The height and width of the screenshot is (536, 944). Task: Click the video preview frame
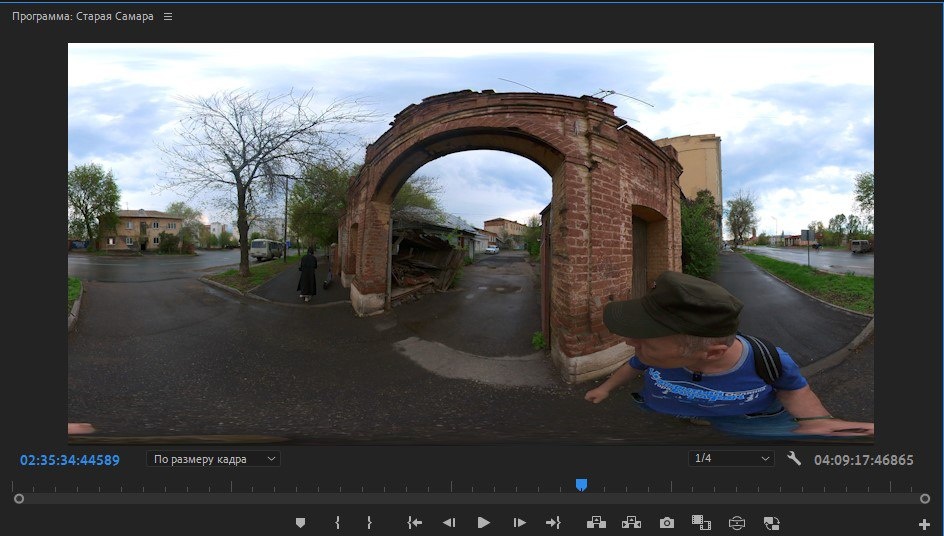pos(471,243)
